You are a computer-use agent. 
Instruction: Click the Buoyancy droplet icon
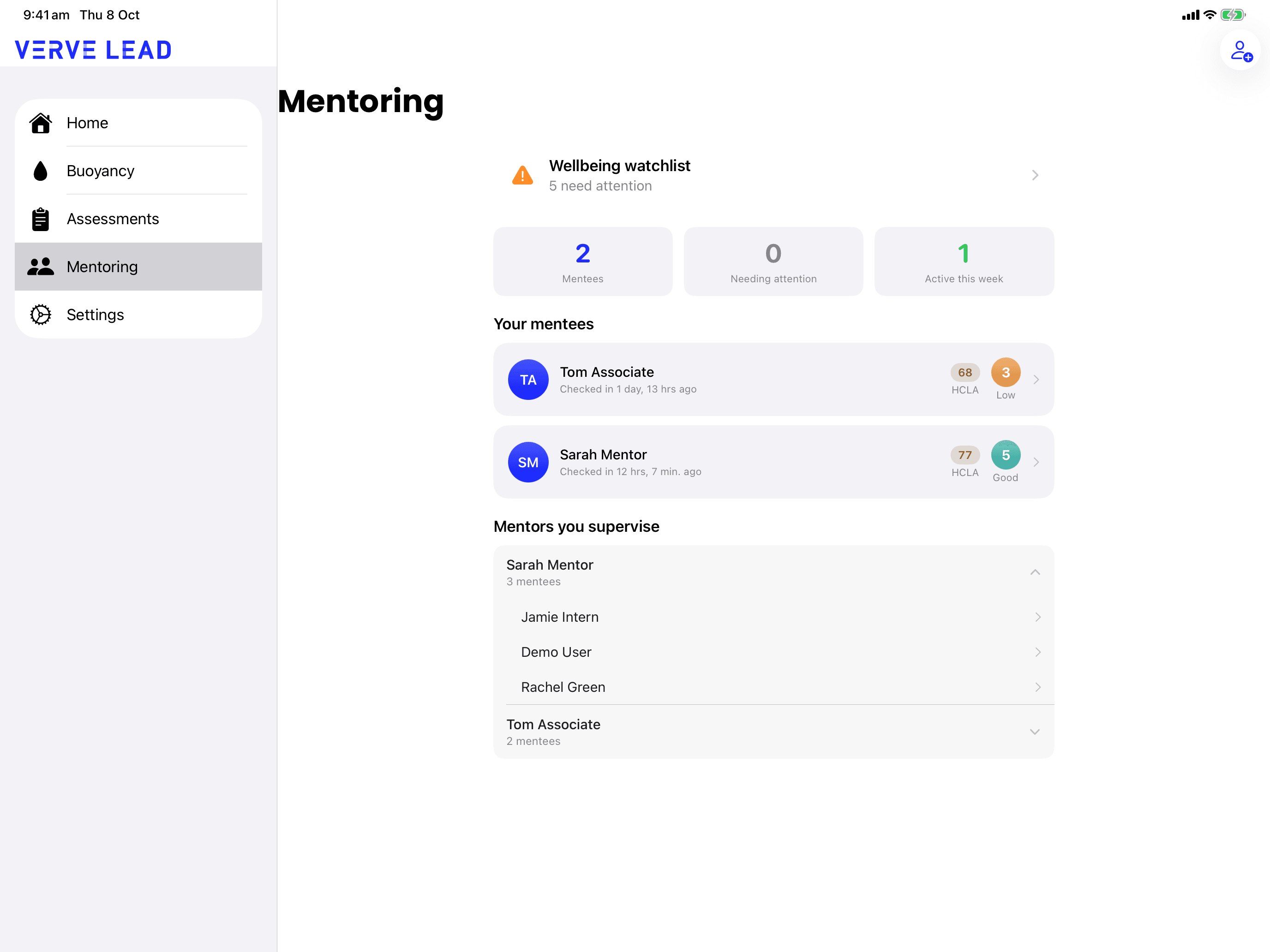tap(41, 171)
